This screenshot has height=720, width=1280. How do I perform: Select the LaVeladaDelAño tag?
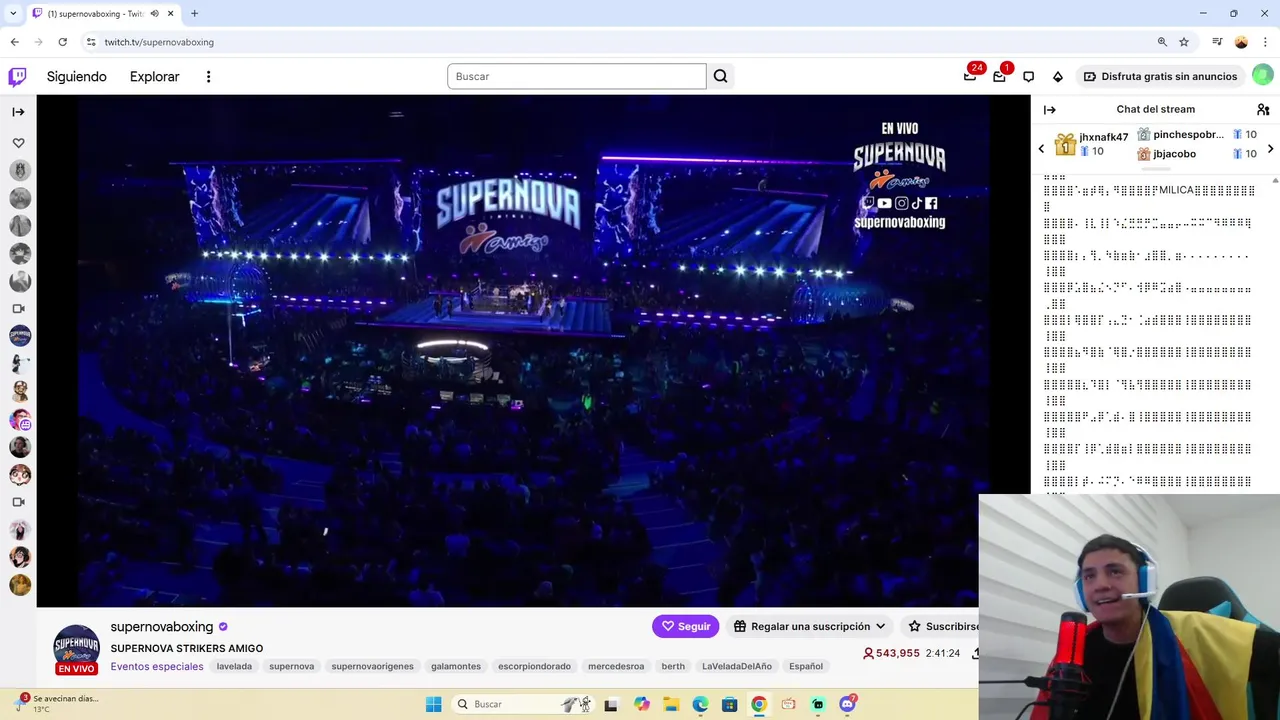click(737, 666)
